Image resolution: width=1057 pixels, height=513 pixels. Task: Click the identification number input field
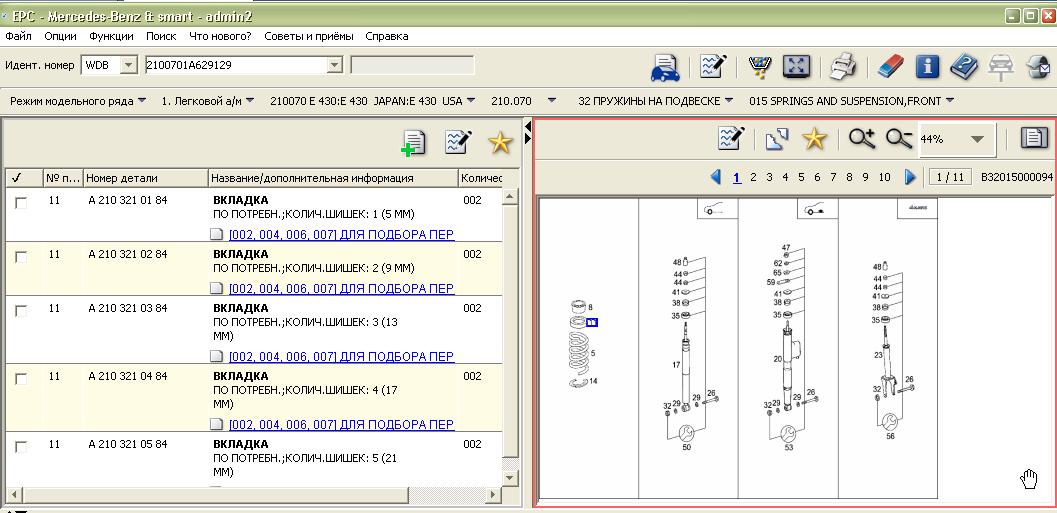click(235, 65)
